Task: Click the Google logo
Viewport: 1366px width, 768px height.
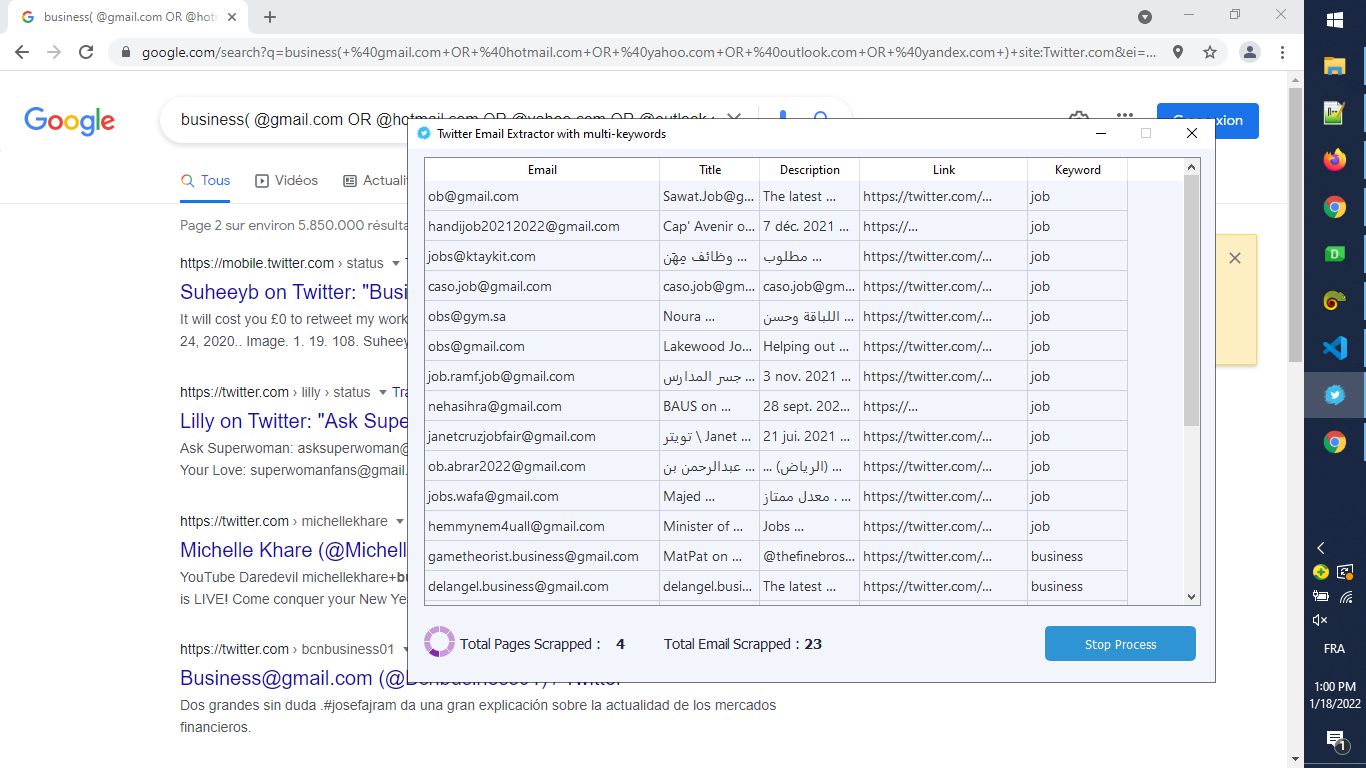Action: click(69, 121)
